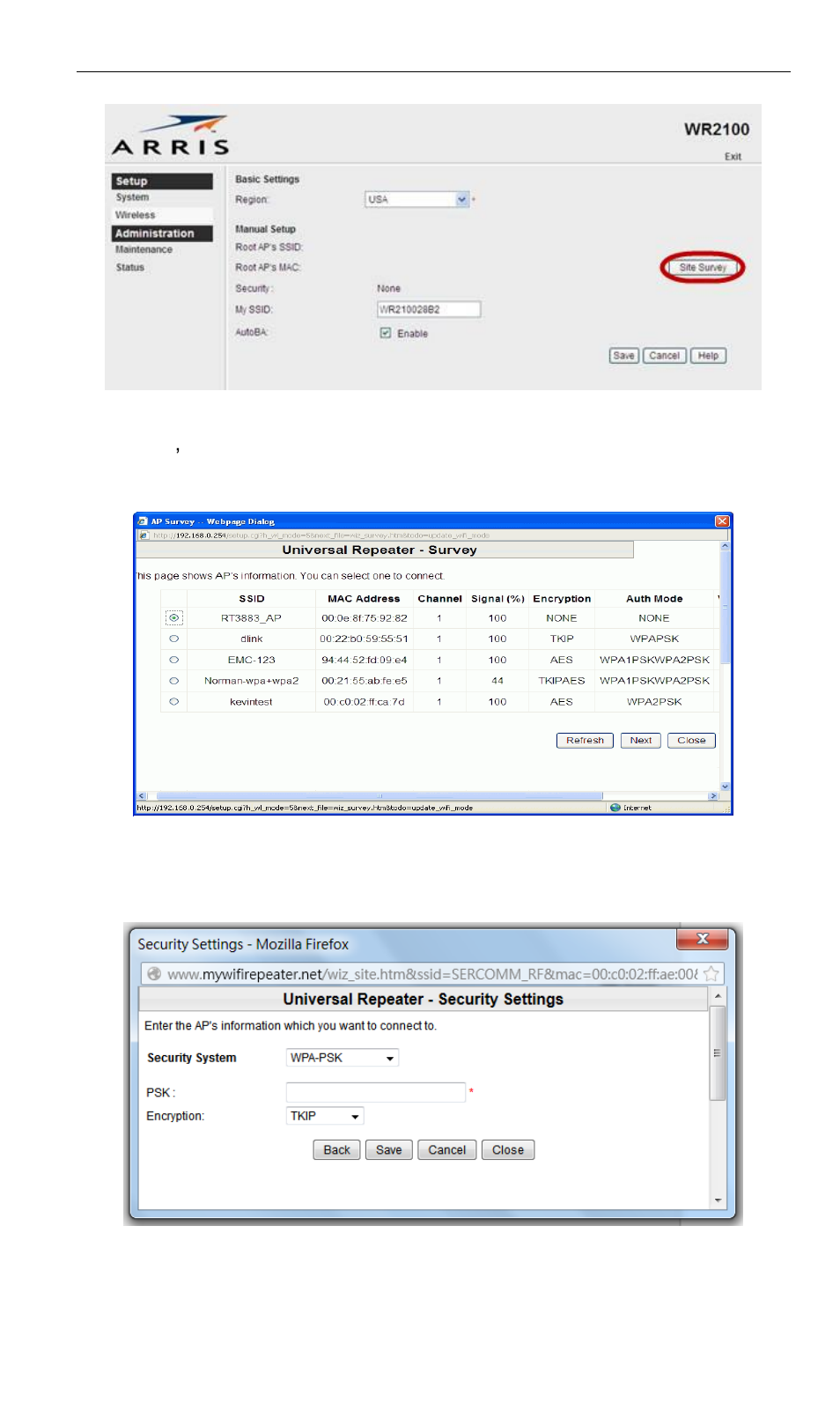This screenshot has height=1418, width=840.
Task: Click the Firefox URL address bar
Action: [431, 974]
